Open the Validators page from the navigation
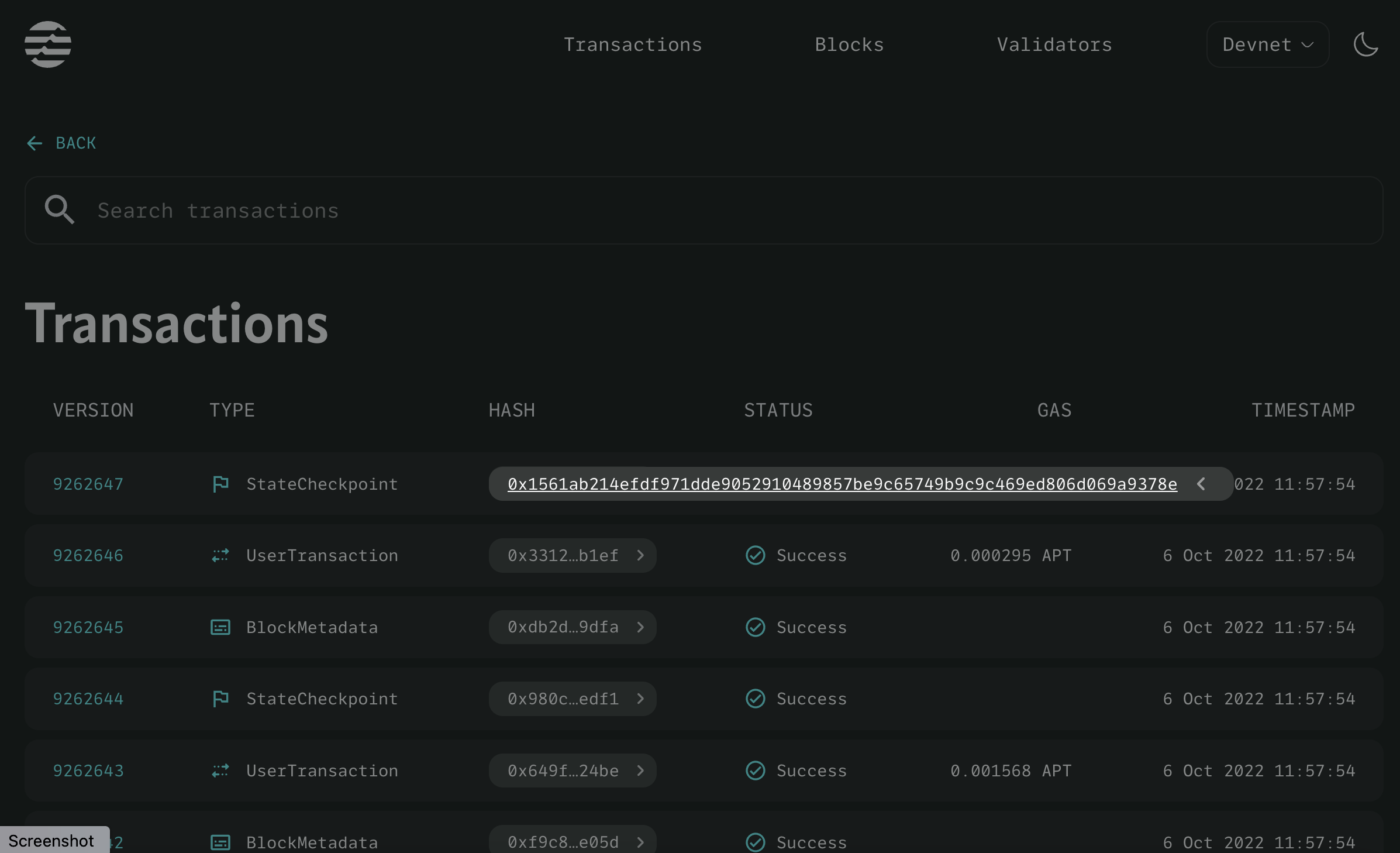 [1053, 44]
